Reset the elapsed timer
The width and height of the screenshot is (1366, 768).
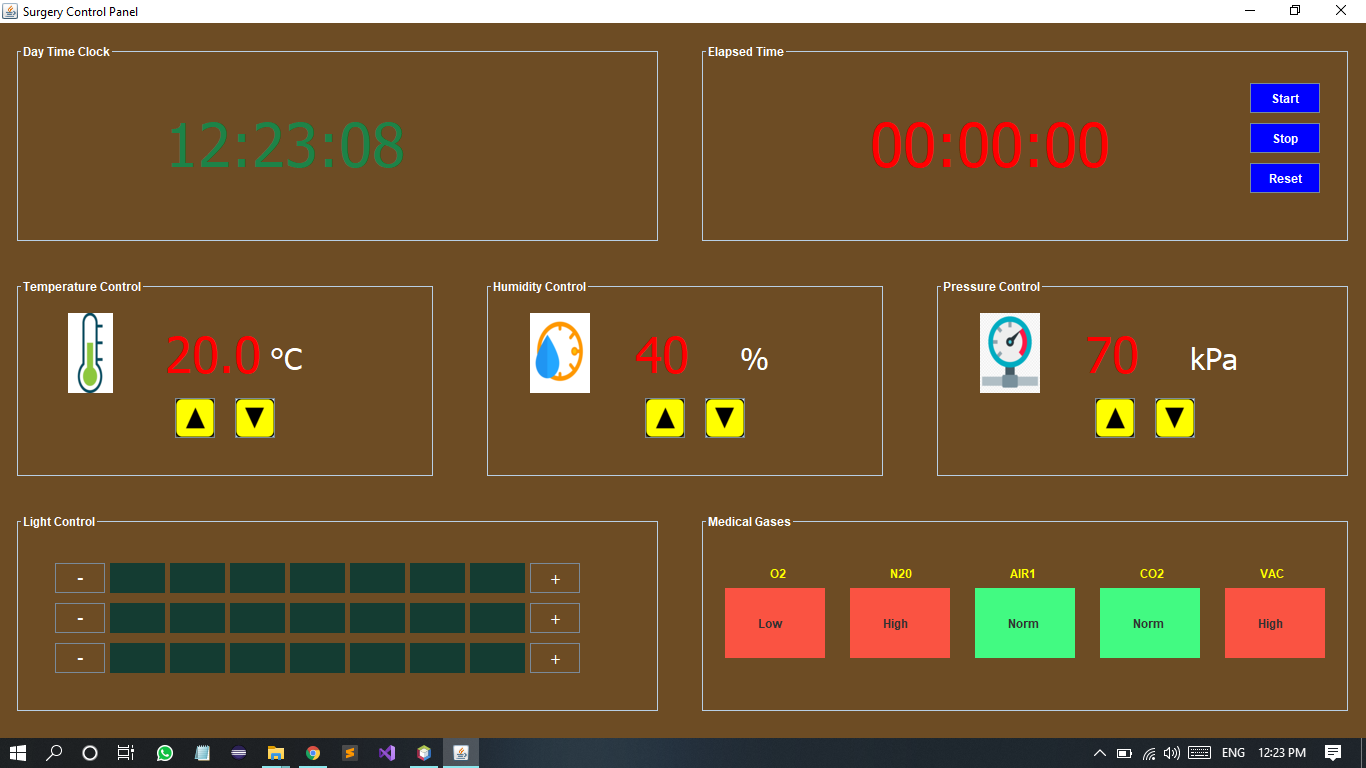click(1284, 177)
